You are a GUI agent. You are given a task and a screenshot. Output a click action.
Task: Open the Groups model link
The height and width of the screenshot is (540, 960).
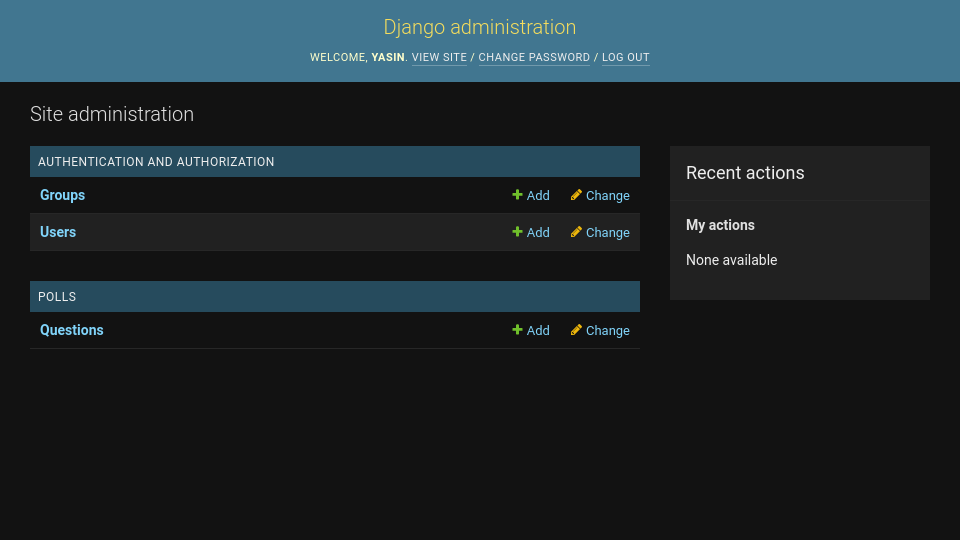point(62,195)
